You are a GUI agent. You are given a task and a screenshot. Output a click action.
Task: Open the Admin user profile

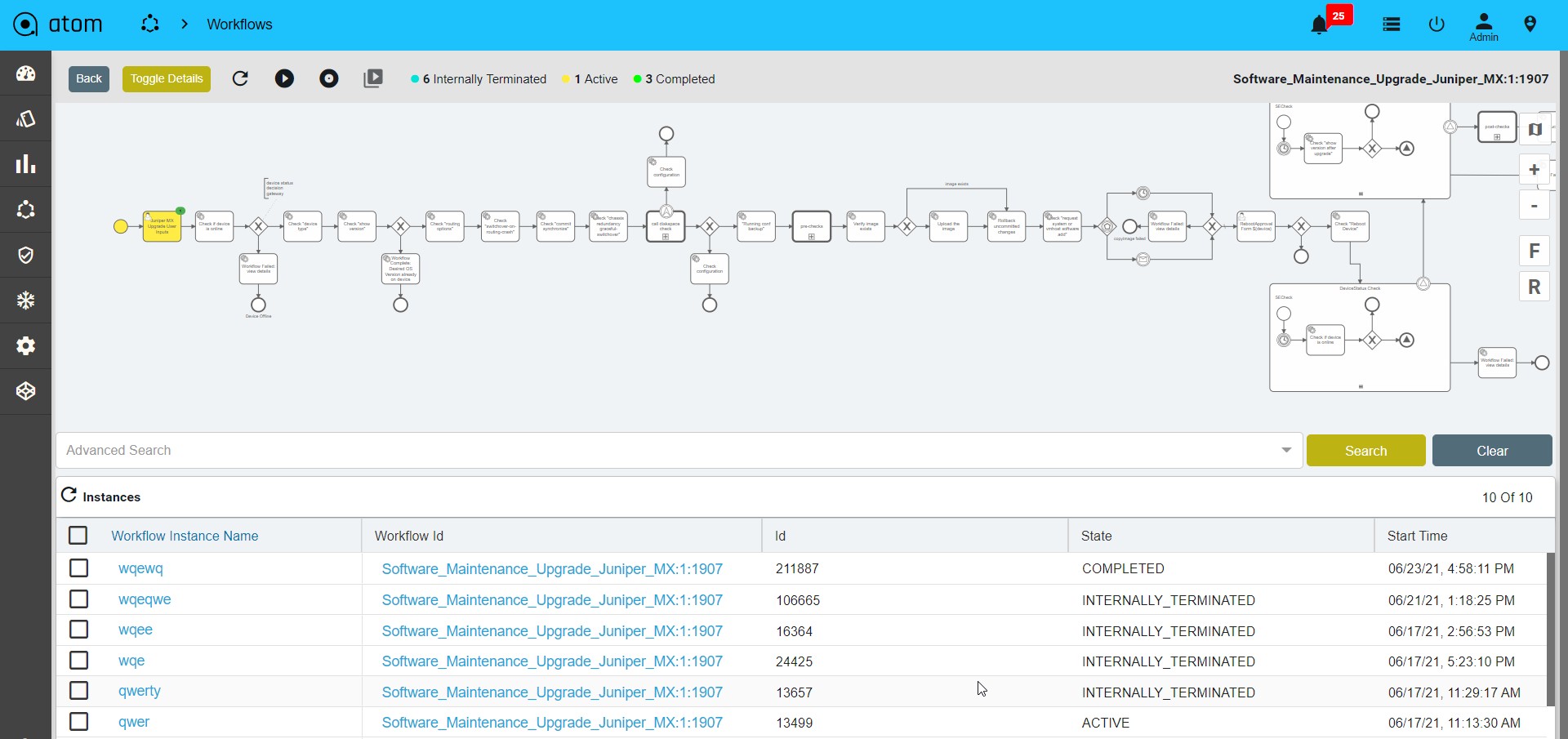(1484, 27)
